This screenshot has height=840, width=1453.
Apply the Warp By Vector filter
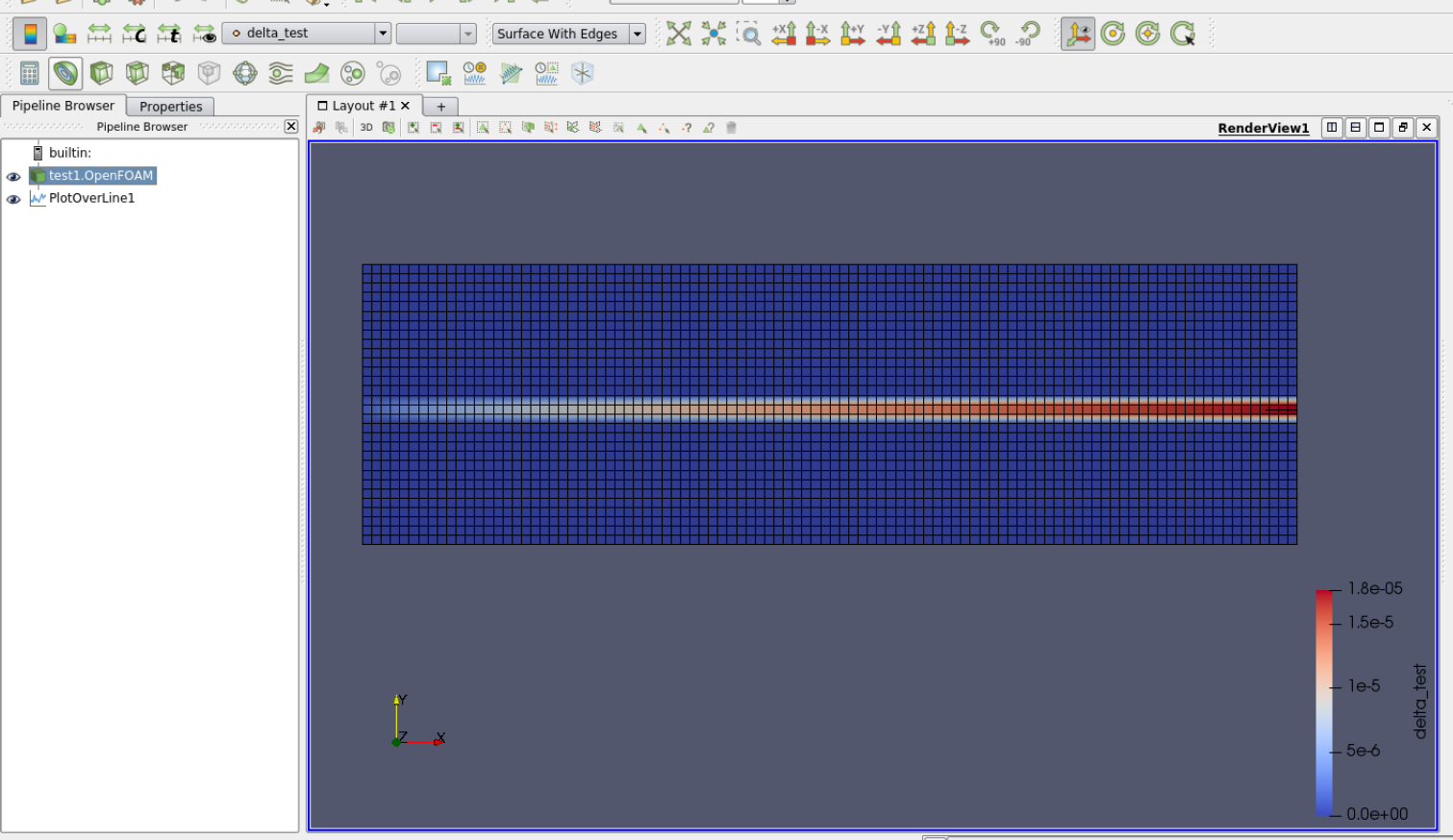316,73
